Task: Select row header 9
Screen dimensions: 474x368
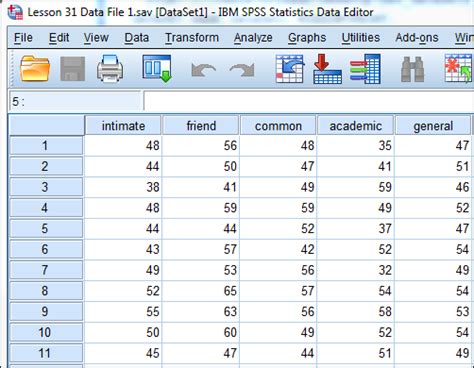Action: (x=46, y=311)
